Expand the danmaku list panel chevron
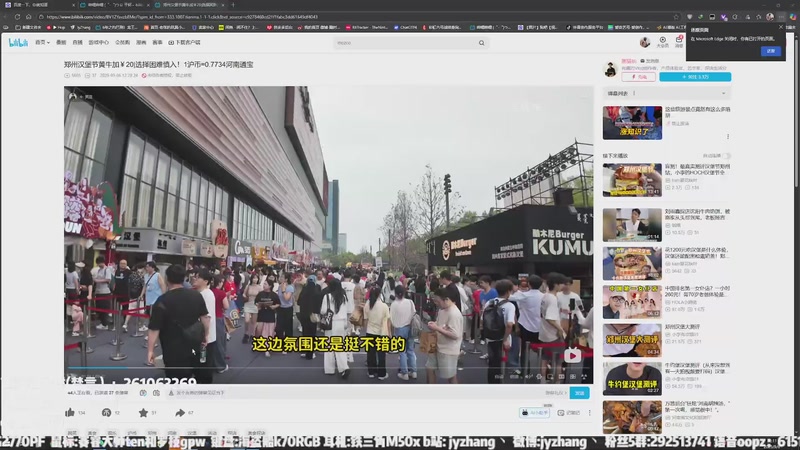This screenshot has width=800, height=450. 723,93
